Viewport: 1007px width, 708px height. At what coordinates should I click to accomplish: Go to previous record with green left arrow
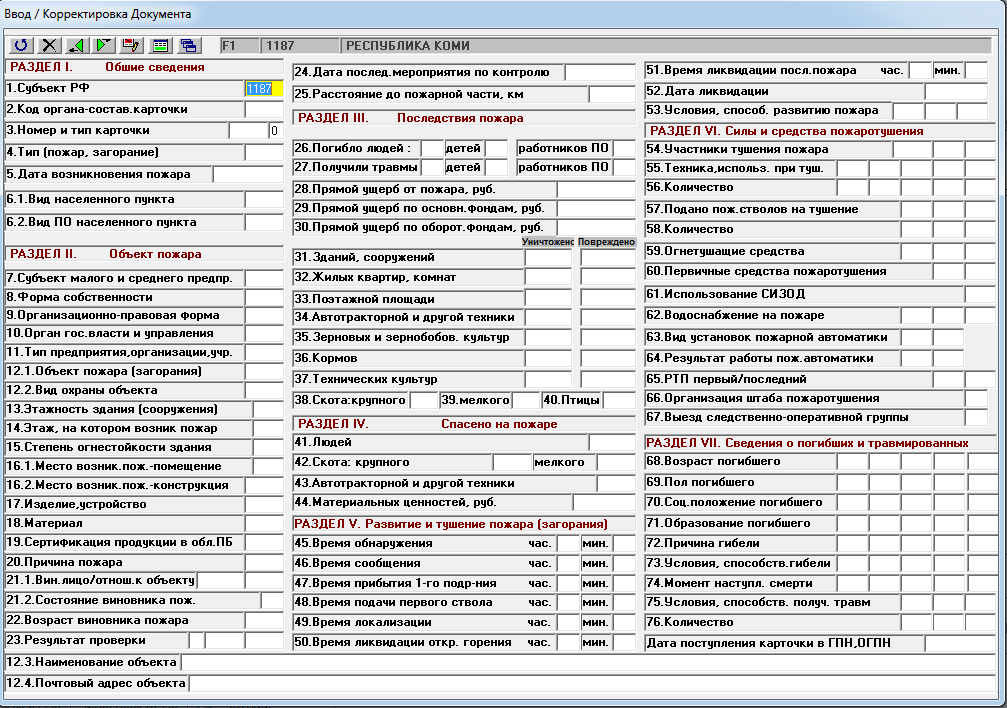76,45
